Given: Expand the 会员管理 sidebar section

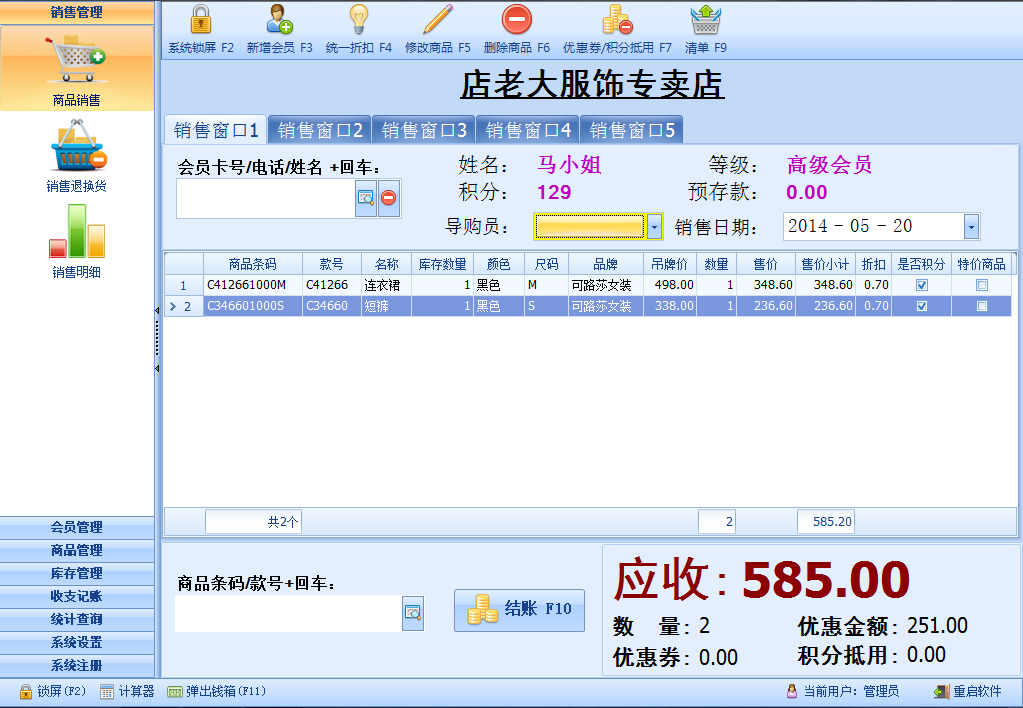Looking at the screenshot, I should 77,527.
